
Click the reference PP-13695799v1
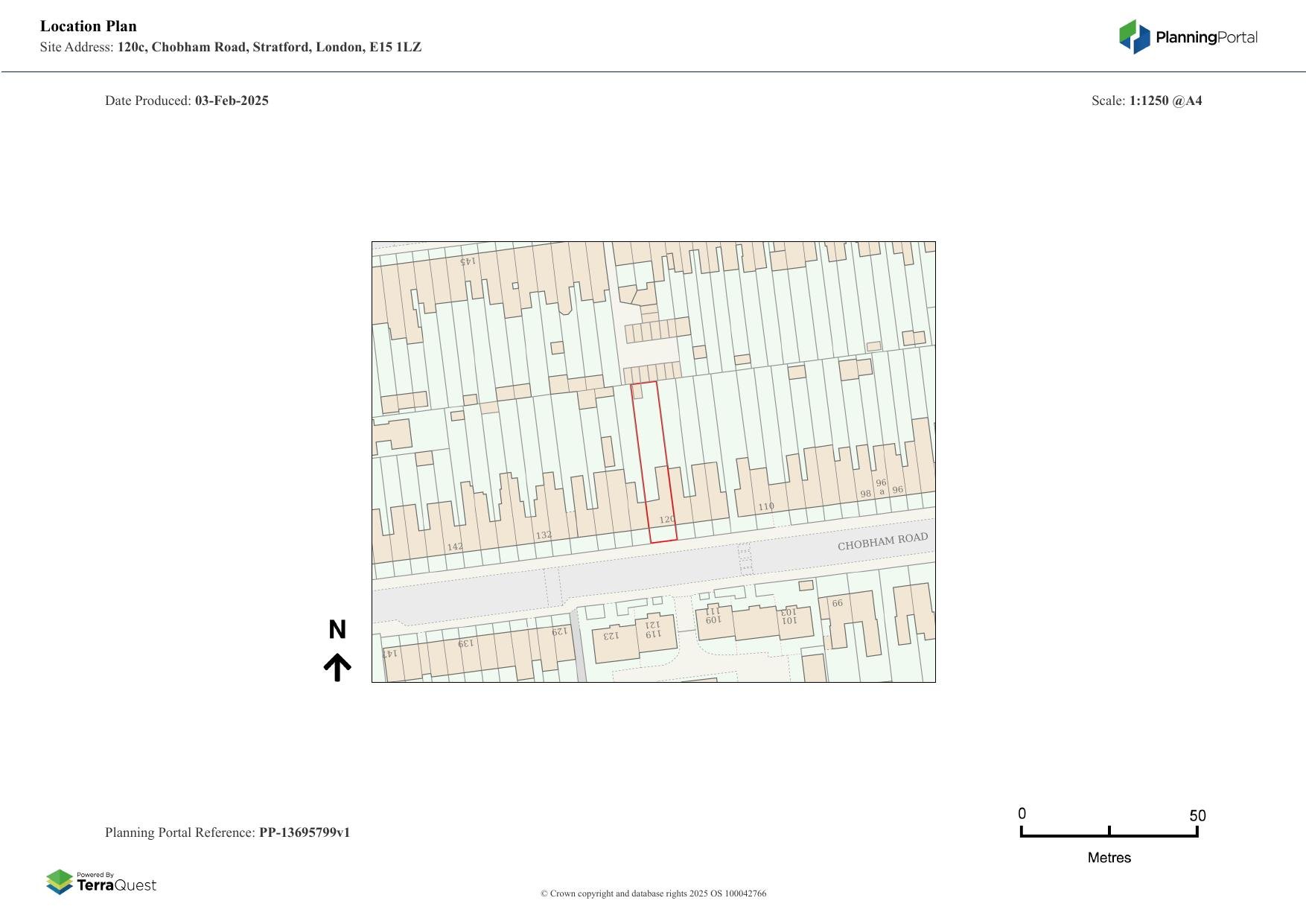(x=304, y=832)
